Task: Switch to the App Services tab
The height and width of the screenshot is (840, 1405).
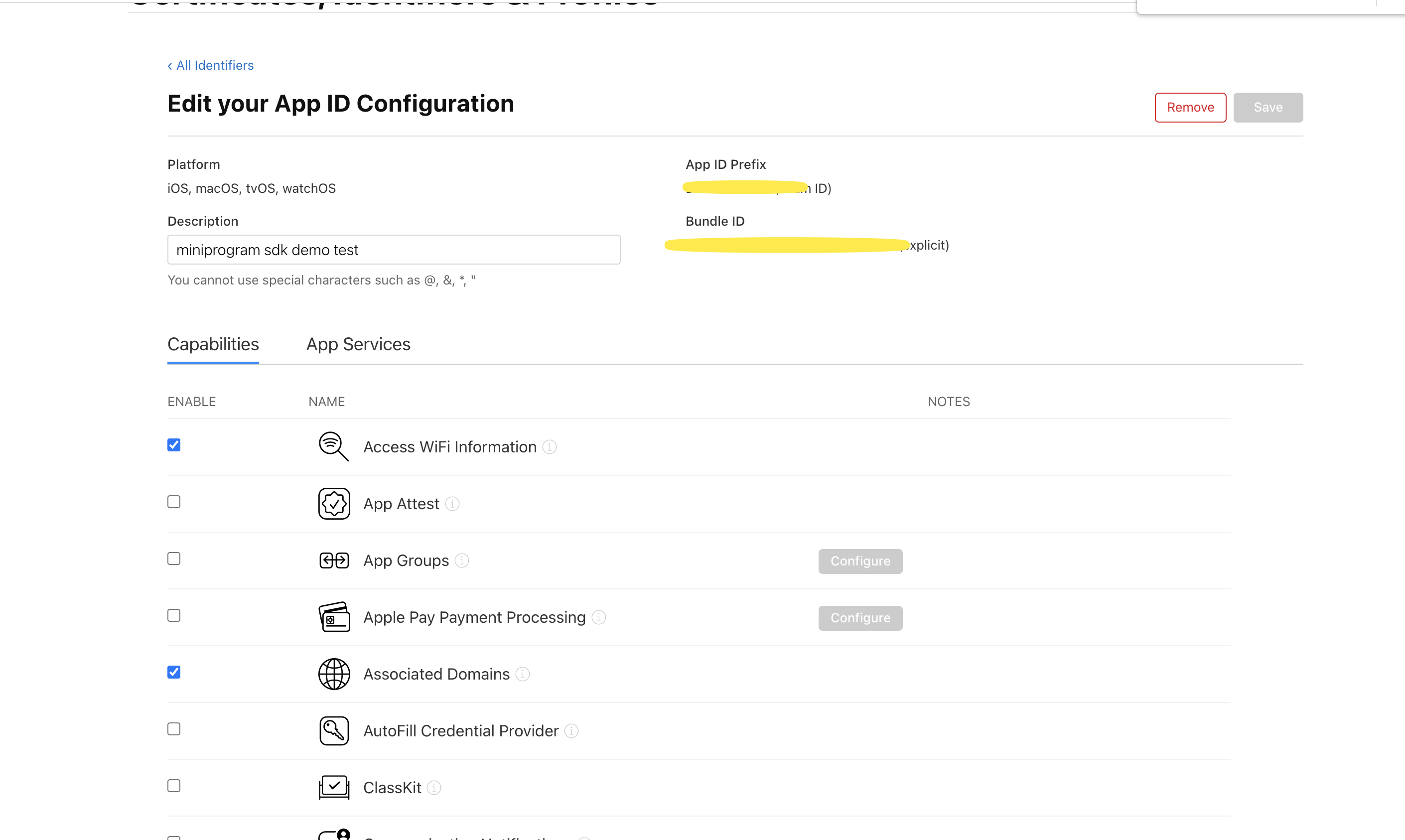Action: click(358, 344)
